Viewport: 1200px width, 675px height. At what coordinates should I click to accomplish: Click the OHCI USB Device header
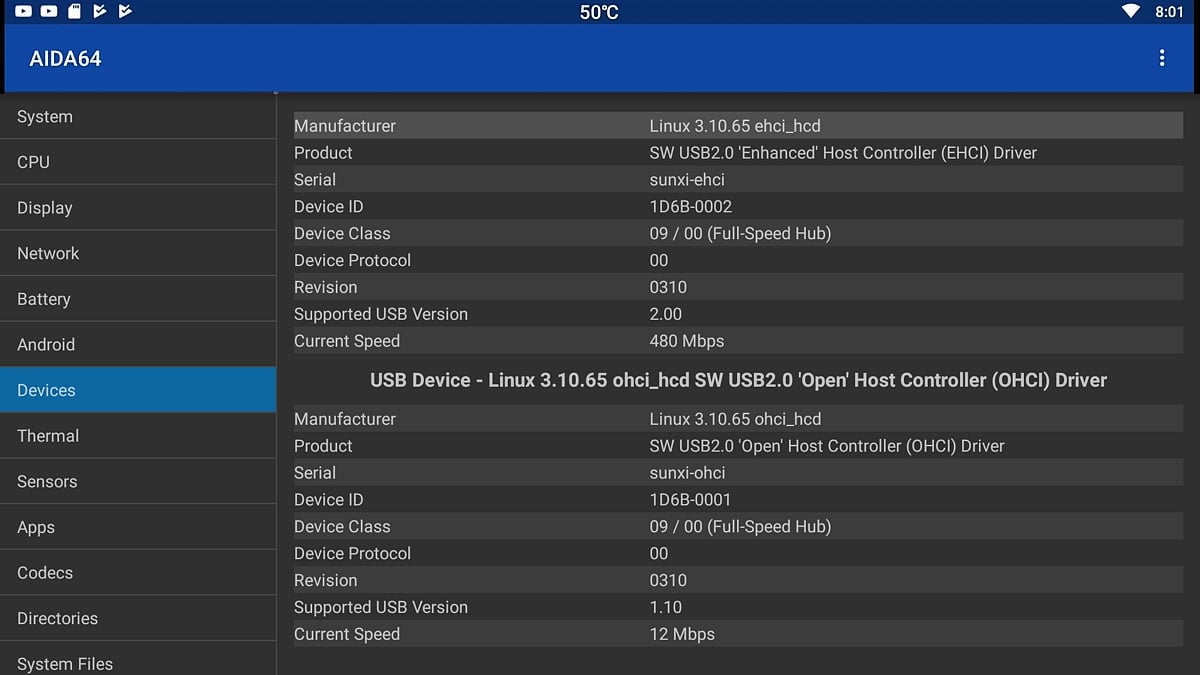[x=738, y=381]
